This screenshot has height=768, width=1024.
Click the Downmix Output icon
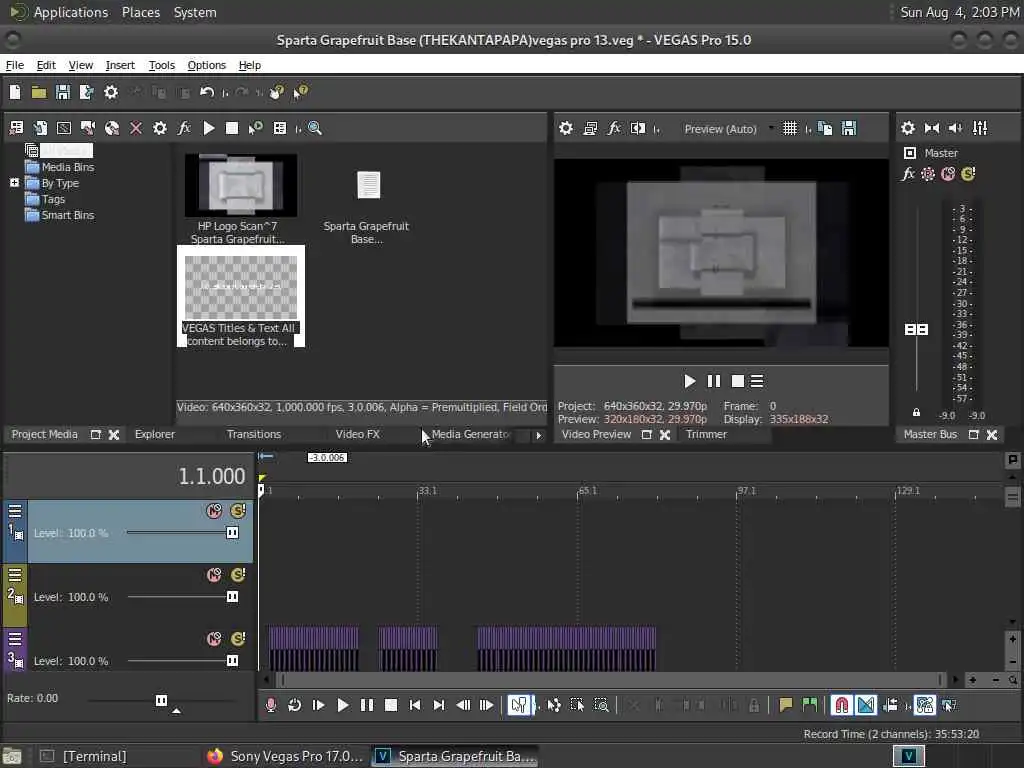click(932, 128)
